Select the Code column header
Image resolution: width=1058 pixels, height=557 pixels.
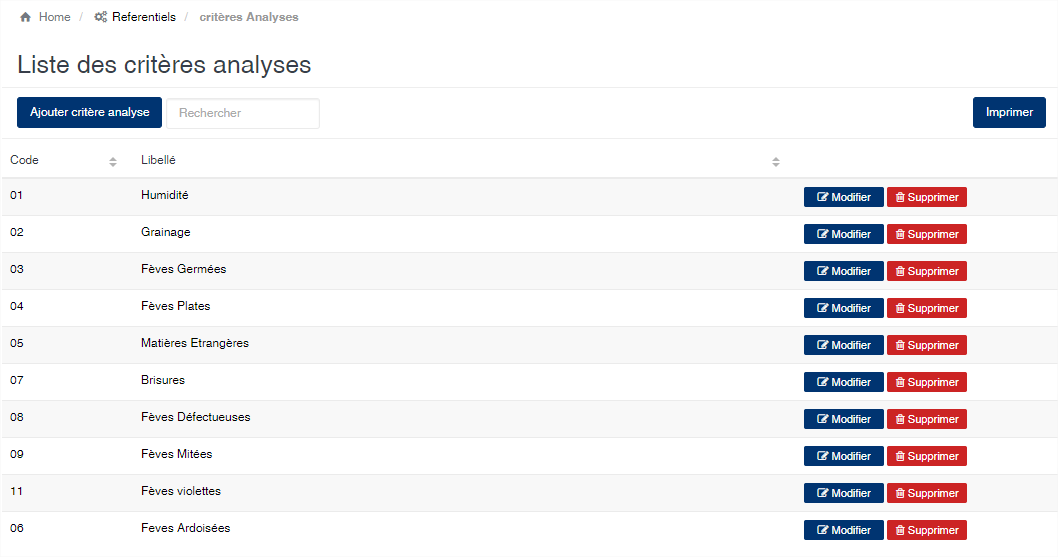[24, 160]
